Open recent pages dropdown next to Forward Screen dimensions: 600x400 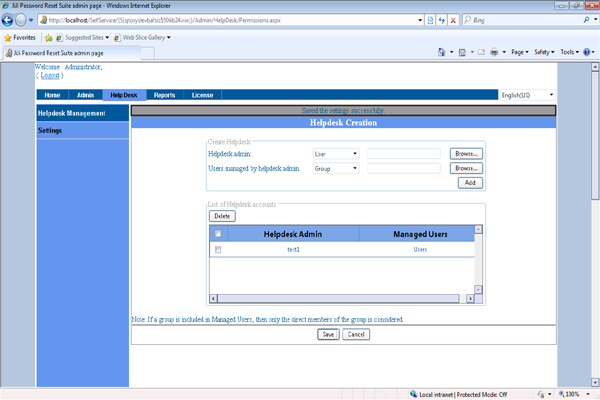(31, 20)
